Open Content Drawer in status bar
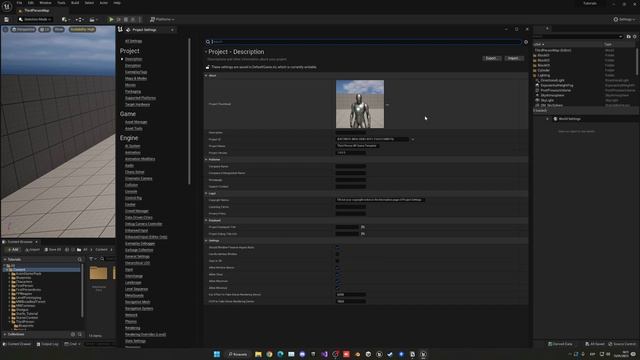Image resolution: width=640 pixels, height=360 pixels. click(17, 344)
